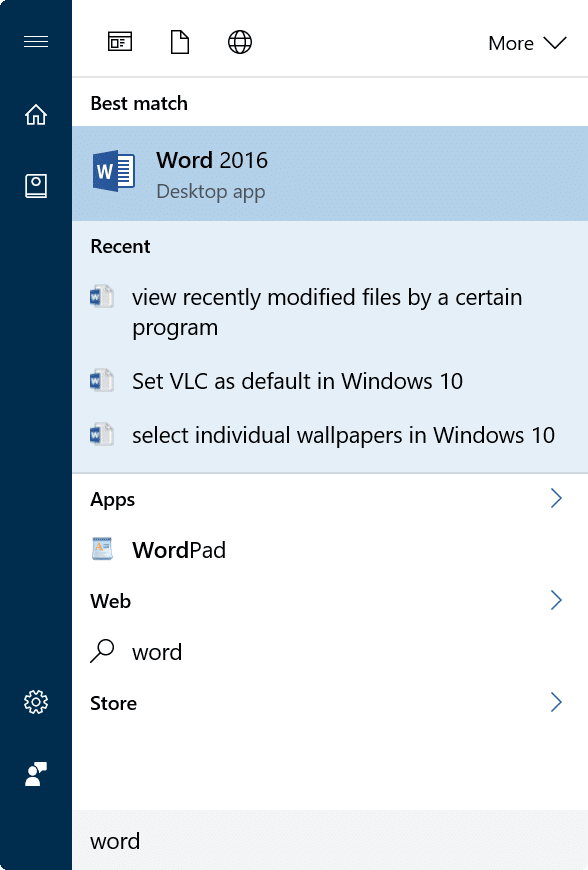This screenshot has width=588, height=870.
Task: Open Settings gear icon in sidebar
Action: 36,702
